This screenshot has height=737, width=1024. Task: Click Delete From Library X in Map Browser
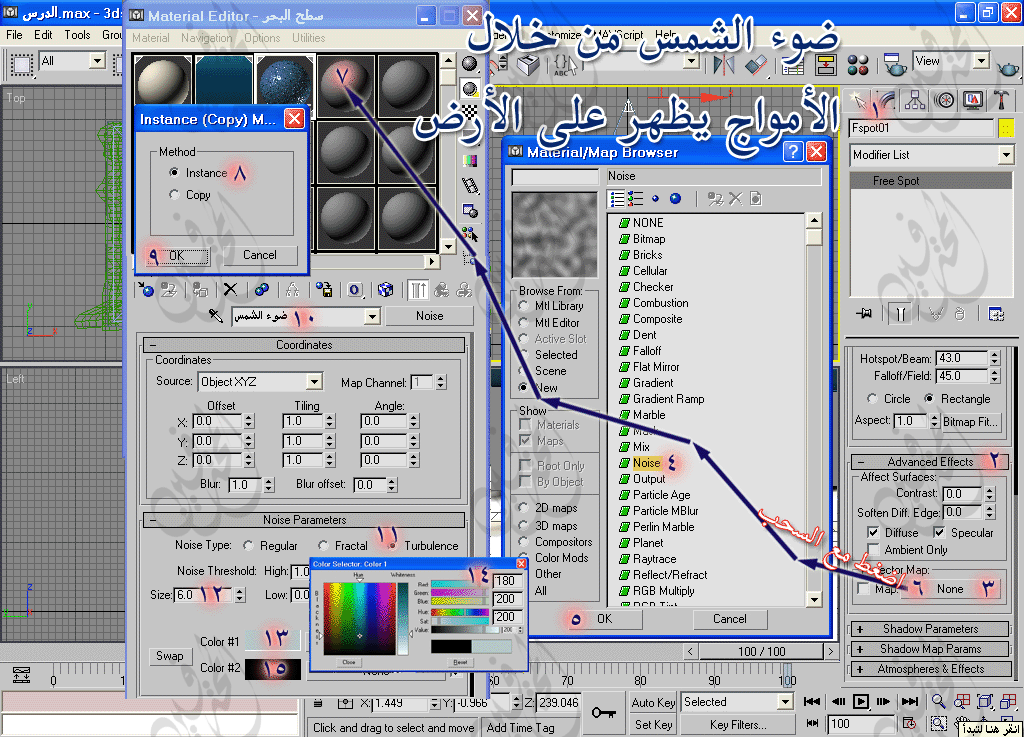tap(736, 198)
